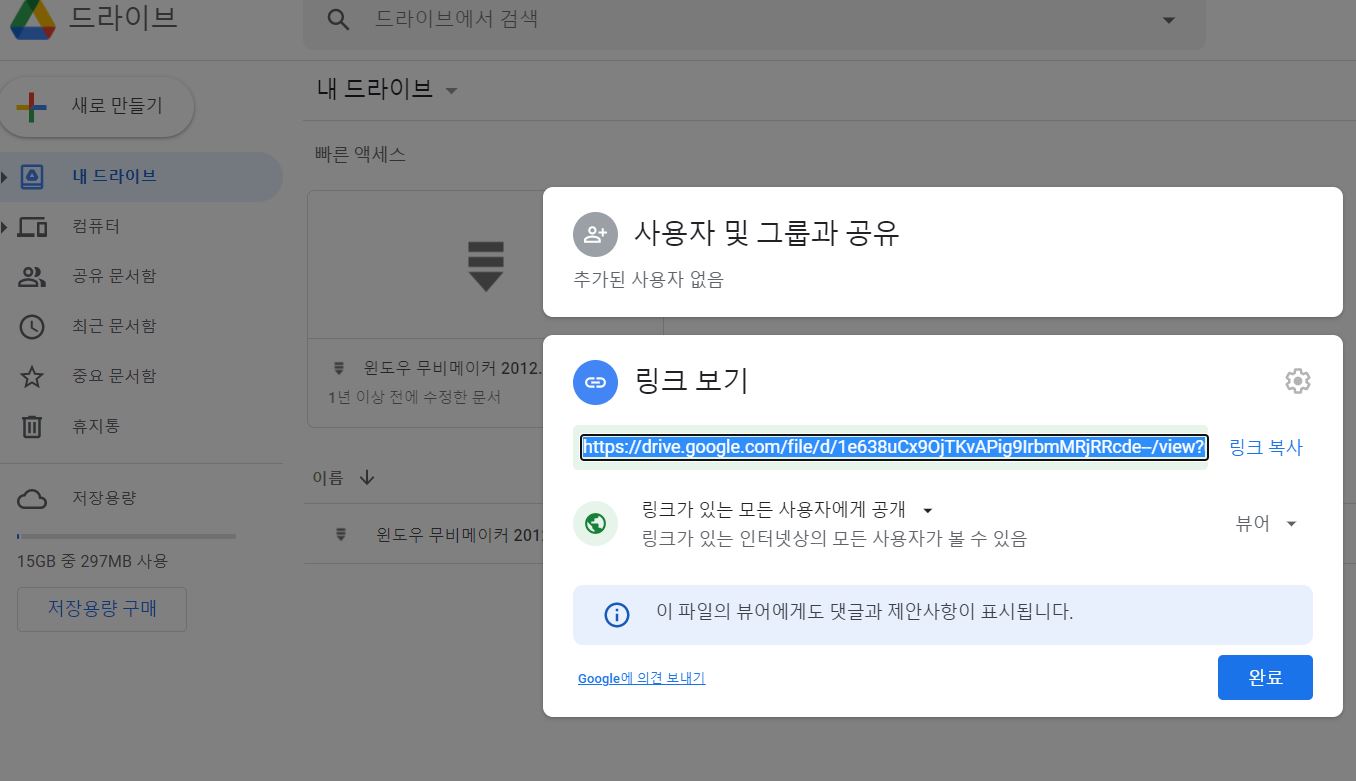The width and height of the screenshot is (1356, 781).
Task: Toggle sort direction arrow next to 이름
Action: (367, 478)
